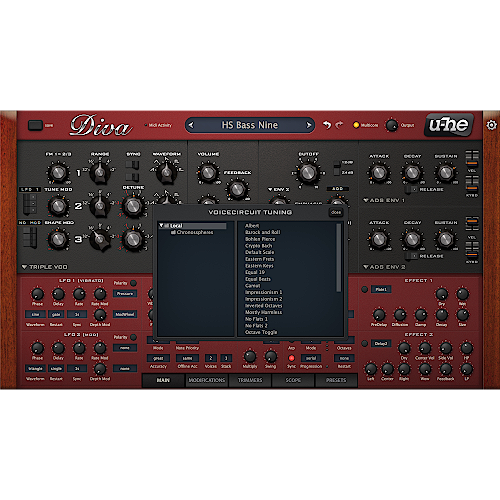
Task: Click the tuning list scrollbar
Action: click(339, 257)
